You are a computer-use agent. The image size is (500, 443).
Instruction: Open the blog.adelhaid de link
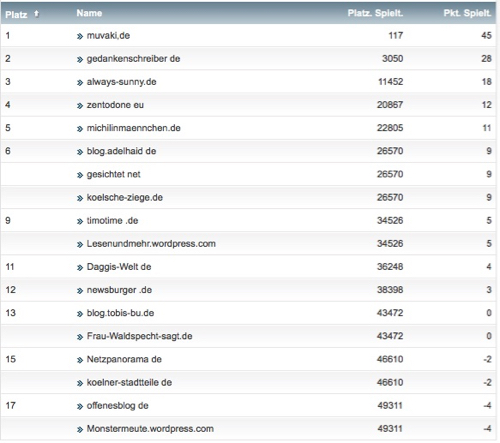click(121, 151)
